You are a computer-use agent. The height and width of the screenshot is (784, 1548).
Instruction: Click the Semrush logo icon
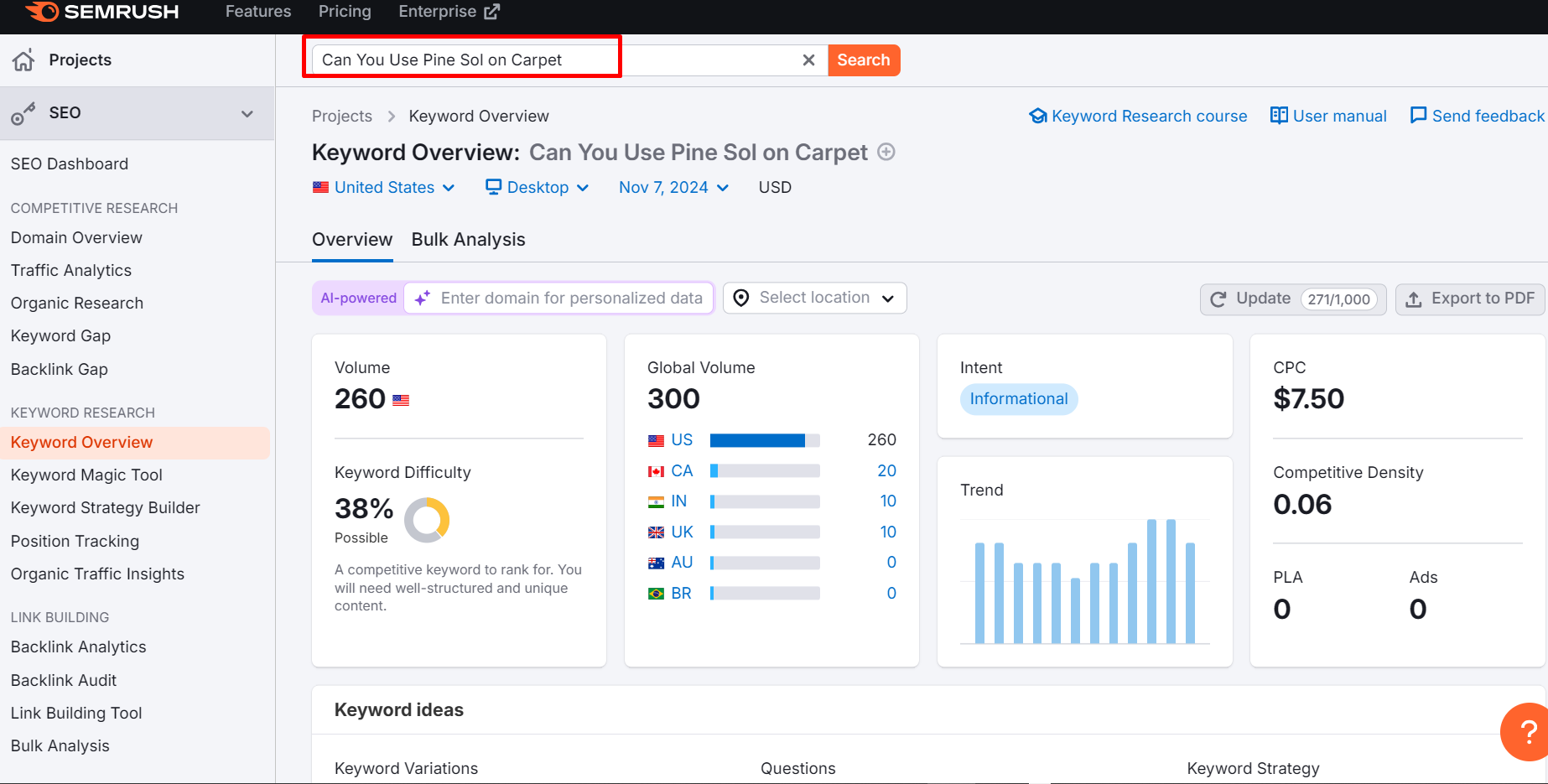tap(43, 12)
